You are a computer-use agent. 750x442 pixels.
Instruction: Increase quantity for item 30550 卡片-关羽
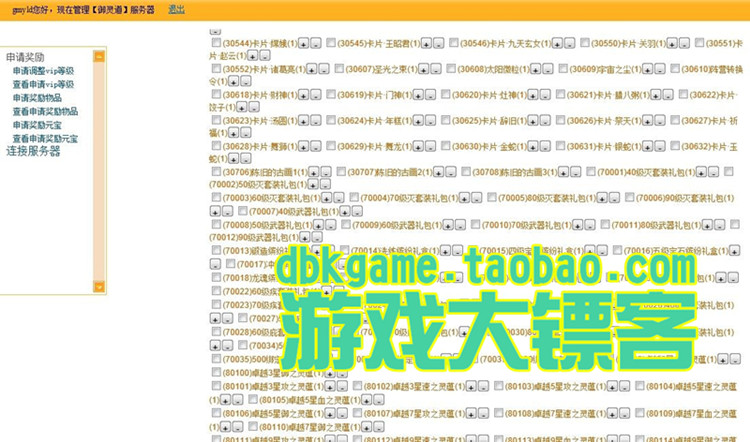click(x=673, y=44)
